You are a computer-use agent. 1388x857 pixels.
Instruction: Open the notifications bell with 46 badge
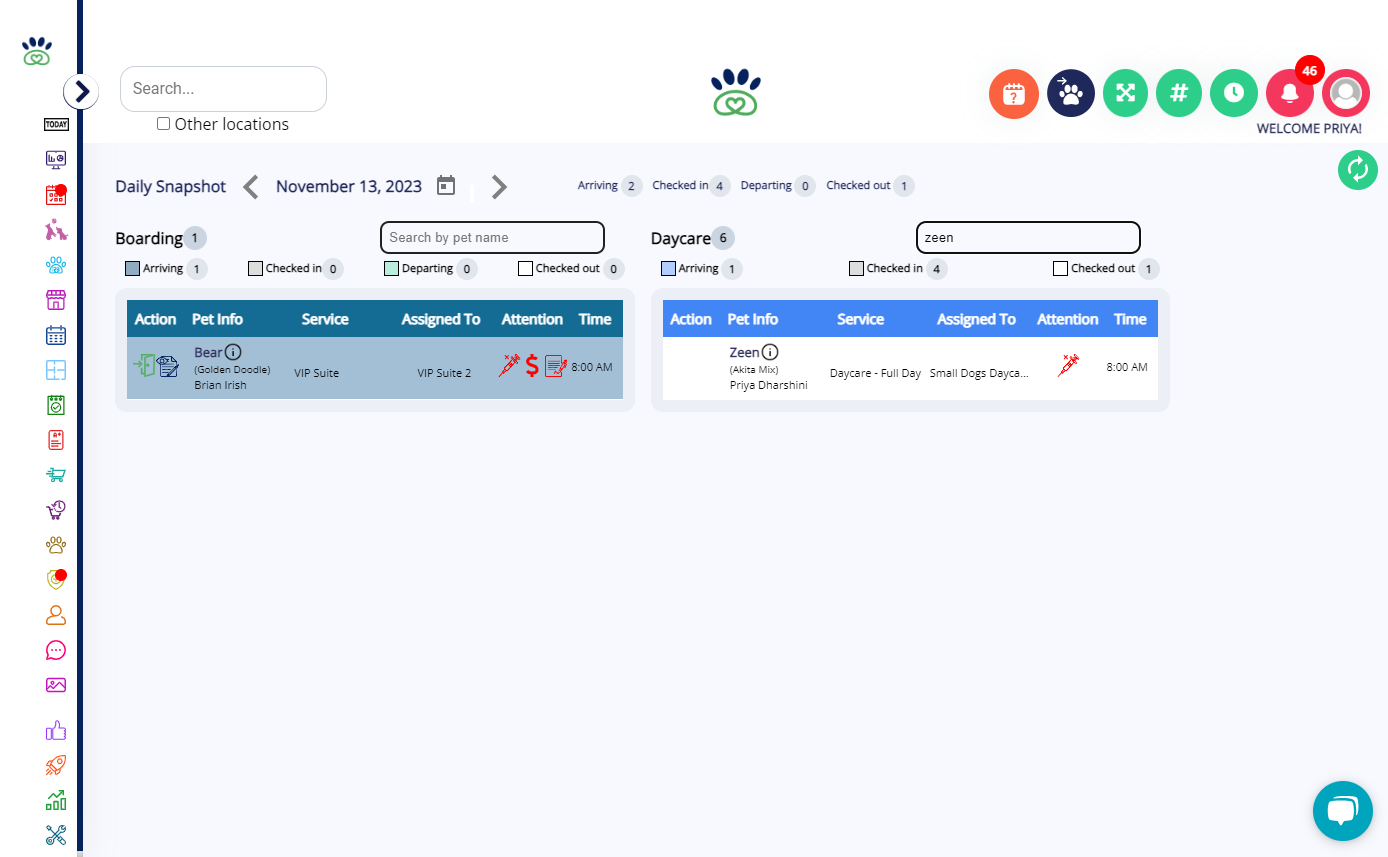[x=1290, y=93]
